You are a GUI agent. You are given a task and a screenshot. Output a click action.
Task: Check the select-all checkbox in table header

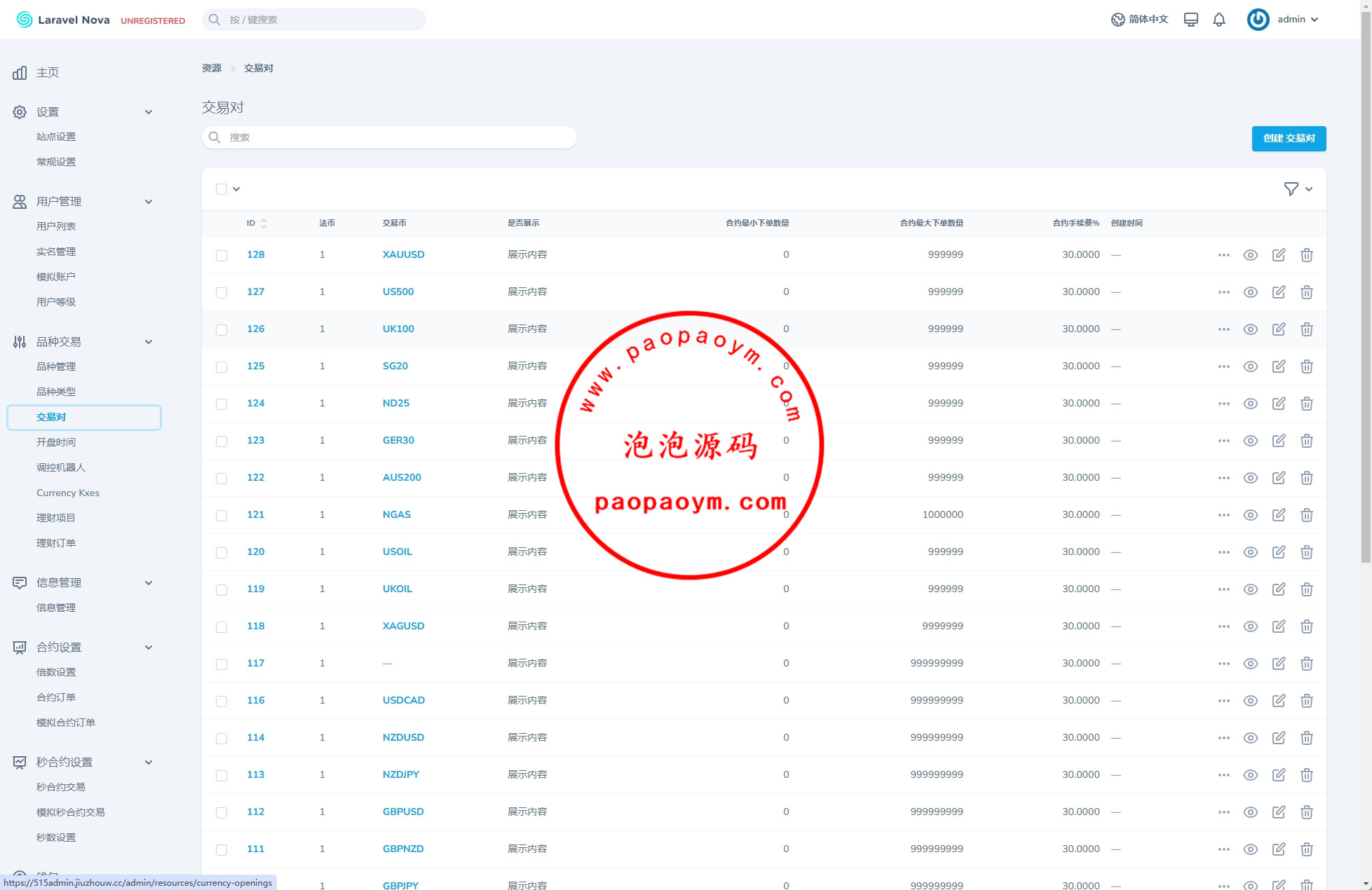click(222, 189)
